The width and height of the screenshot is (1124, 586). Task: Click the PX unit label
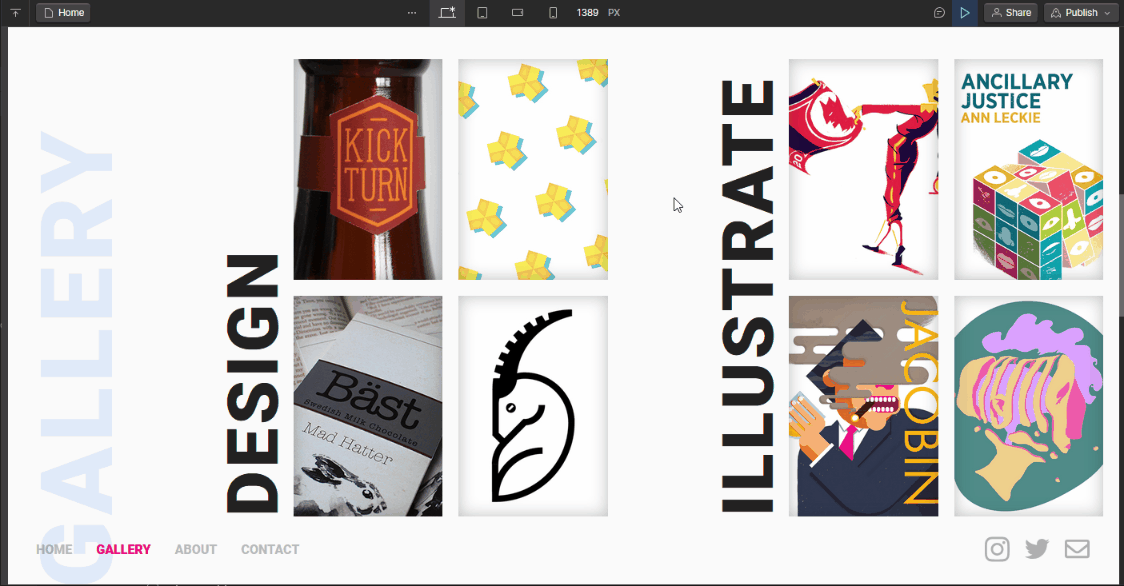(x=614, y=13)
